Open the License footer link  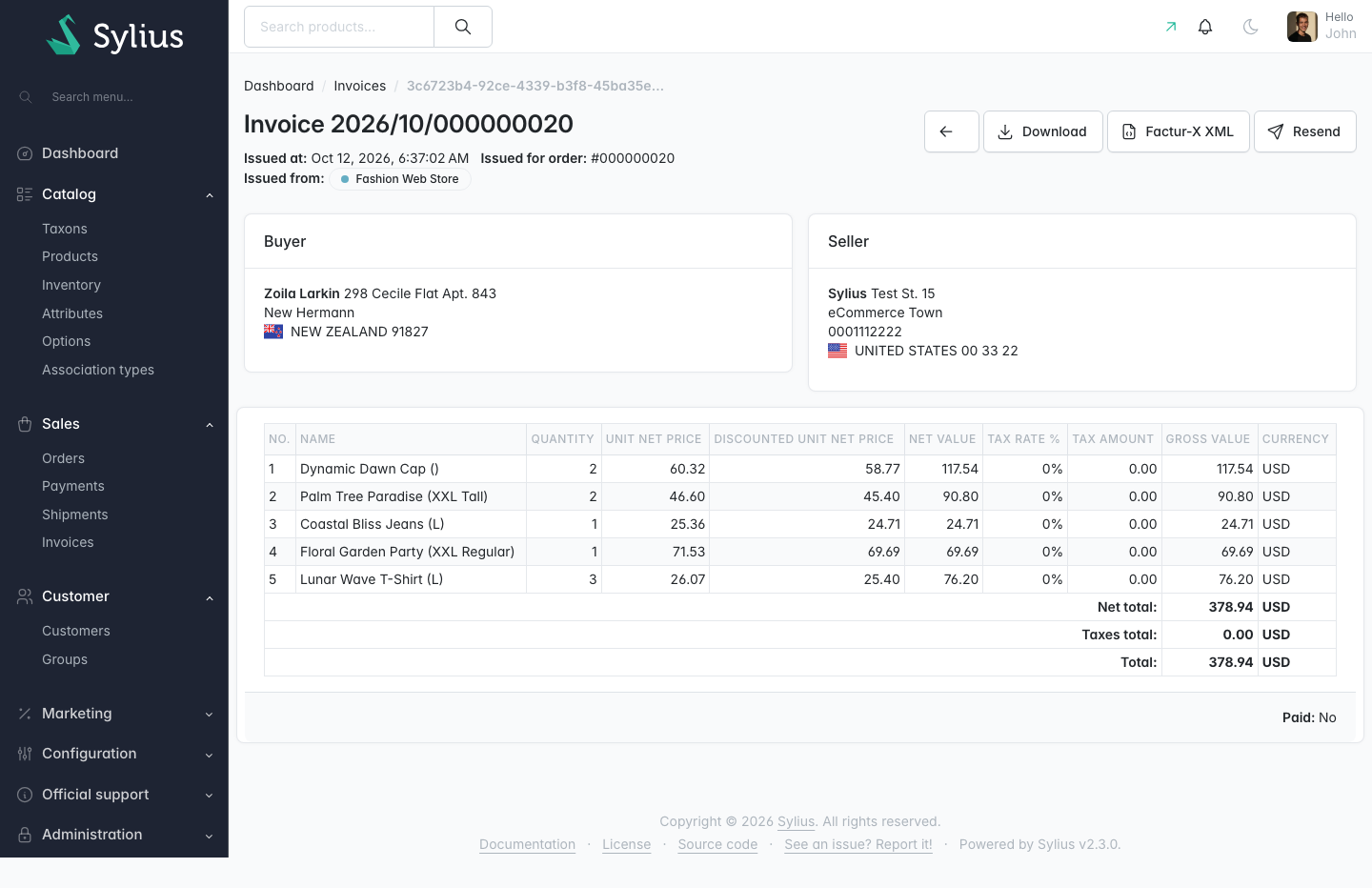click(627, 844)
